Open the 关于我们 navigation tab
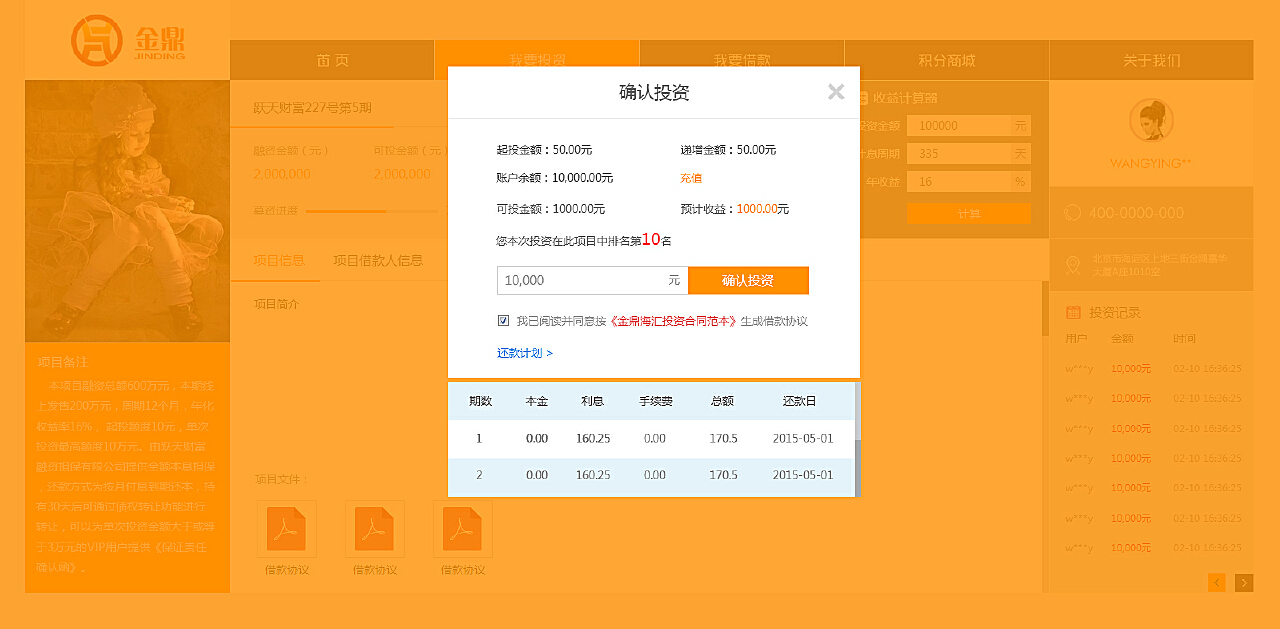Viewport: 1280px width, 629px height. (1151, 60)
